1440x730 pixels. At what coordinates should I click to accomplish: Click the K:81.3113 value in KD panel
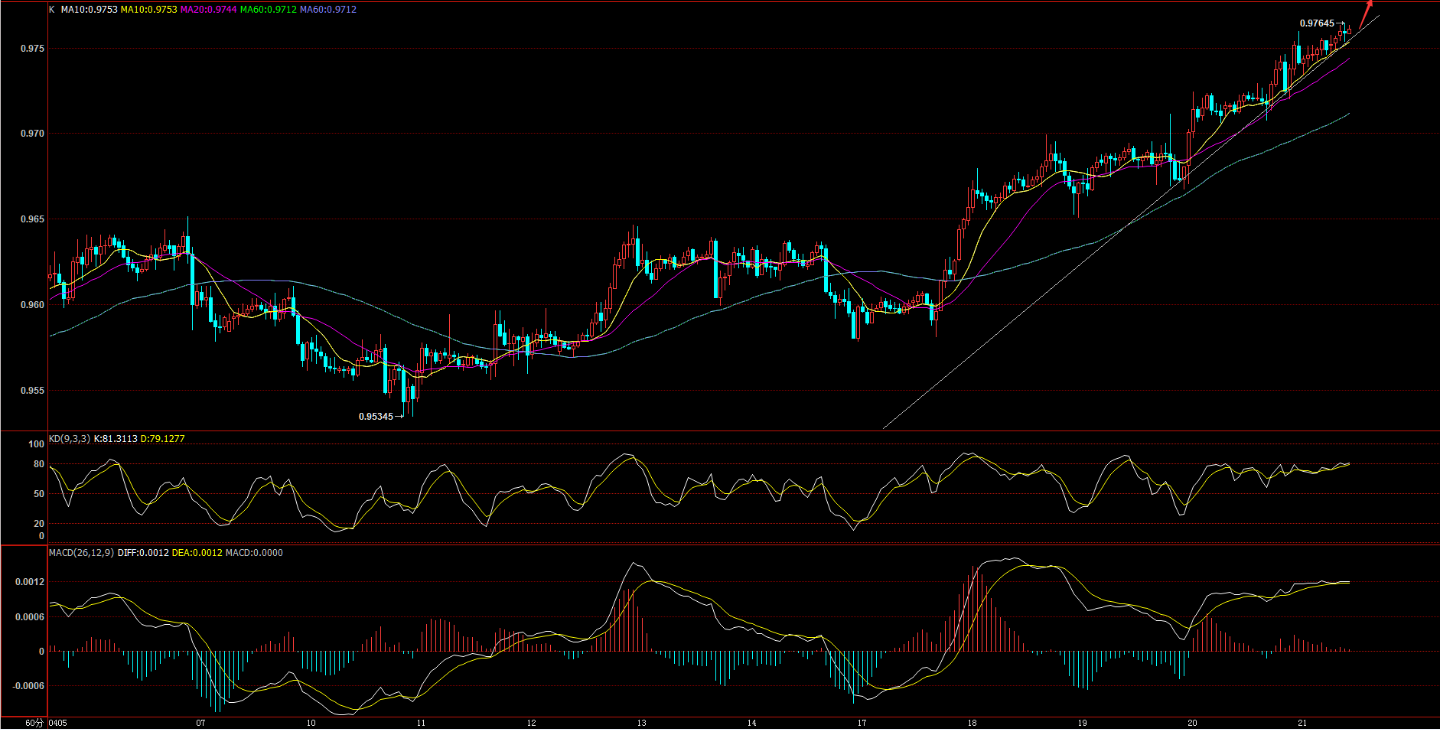coord(115,438)
